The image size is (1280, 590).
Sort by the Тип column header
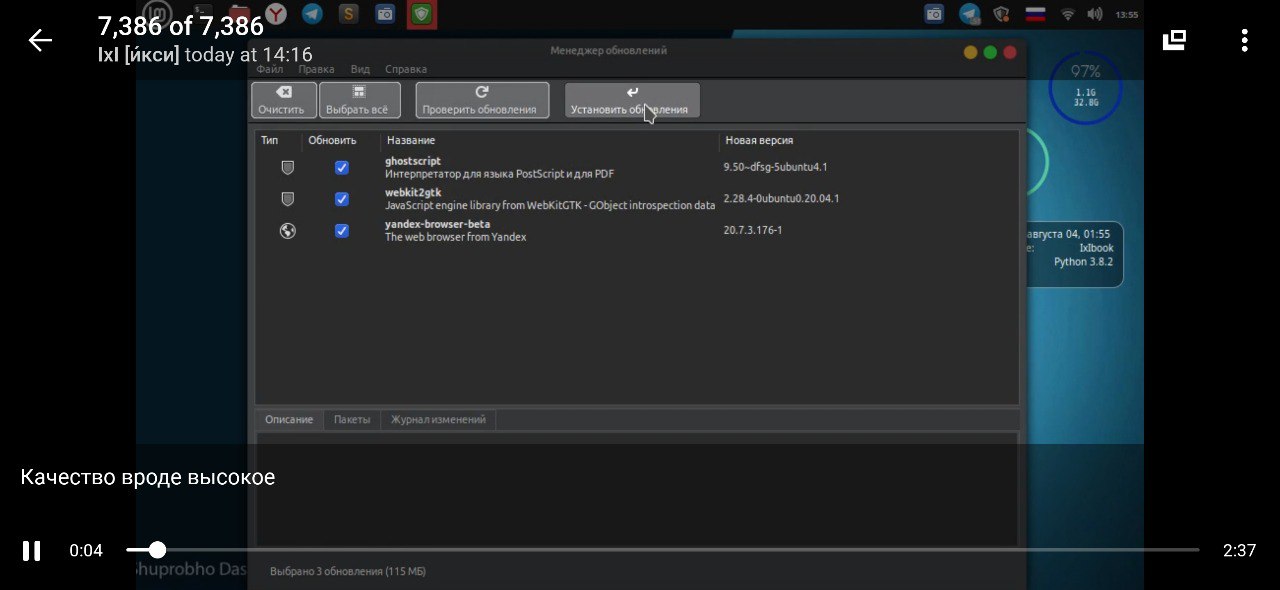270,140
